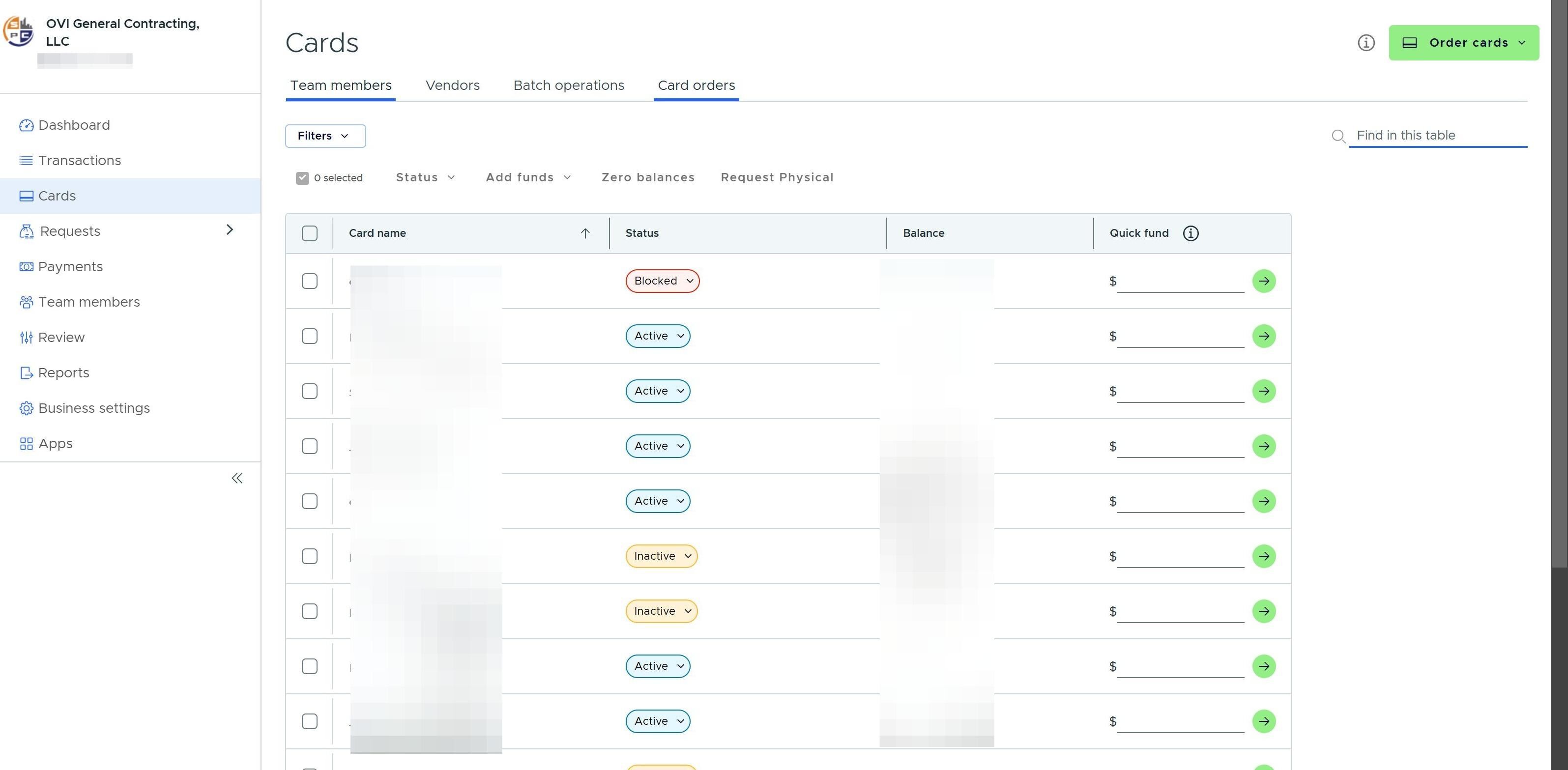Collapse sidebar with double-chevron icon
The height and width of the screenshot is (770, 1568).
click(x=237, y=479)
